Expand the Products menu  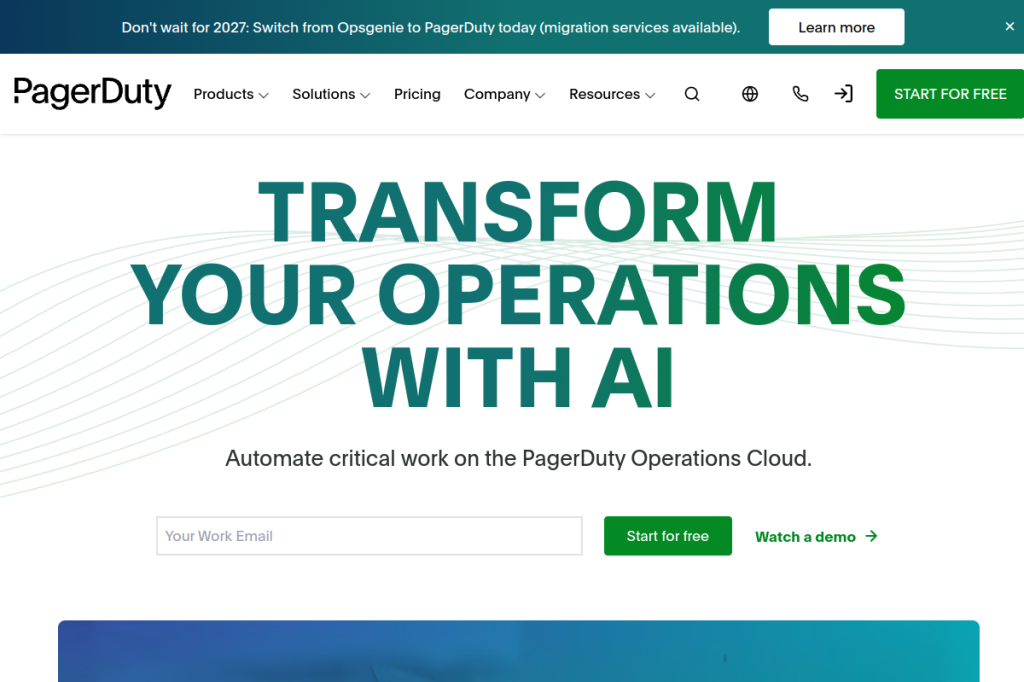click(231, 94)
